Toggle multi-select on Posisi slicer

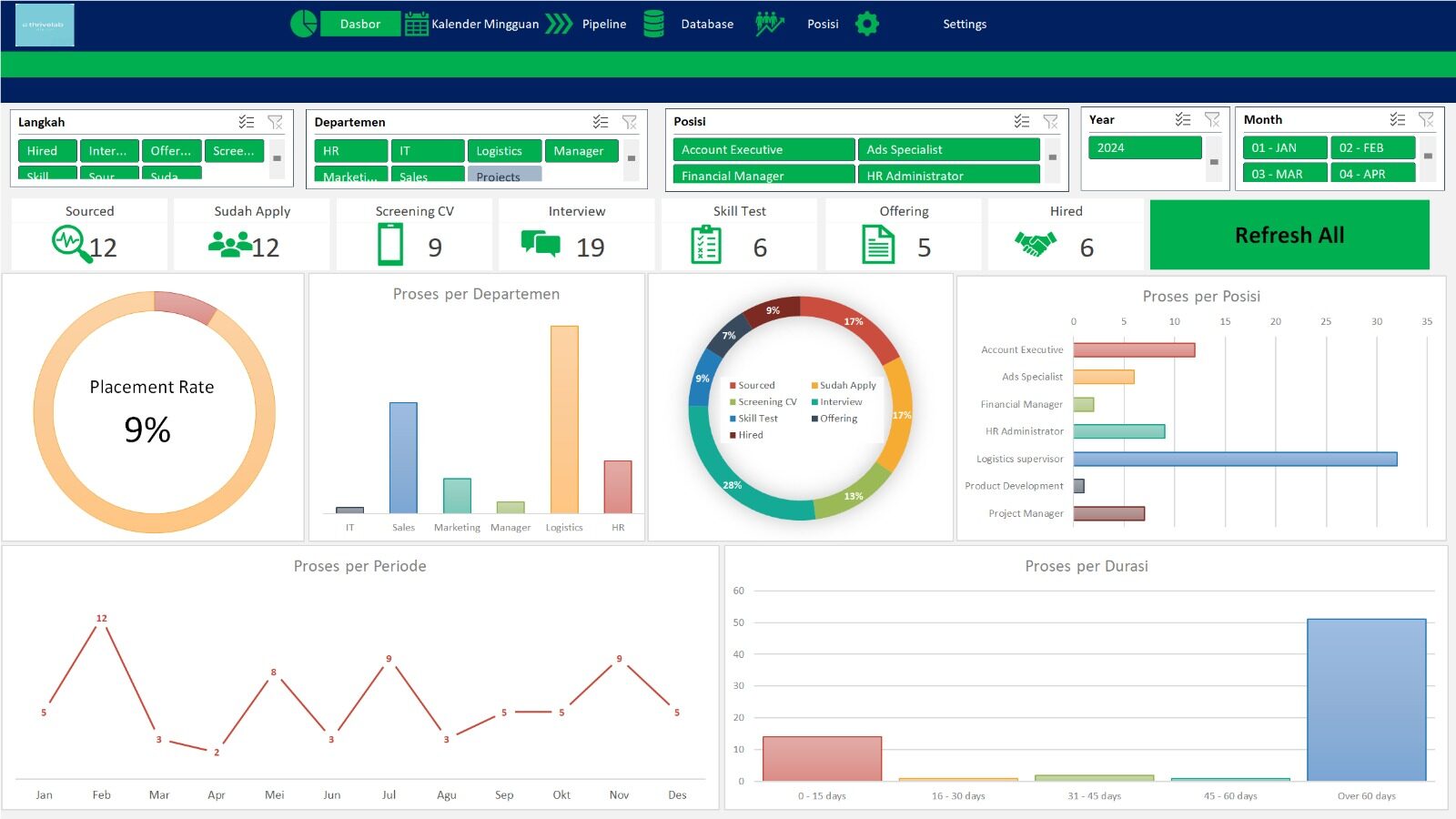[1022, 121]
